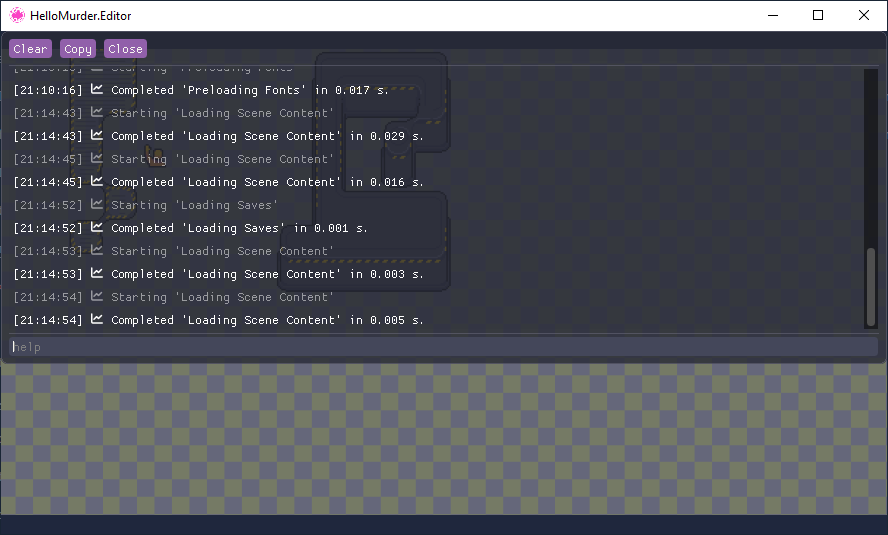Click chart icon on the 0.029 s log line
The width and height of the screenshot is (888, 535).
pyautogui.click(x=97, y=136)
